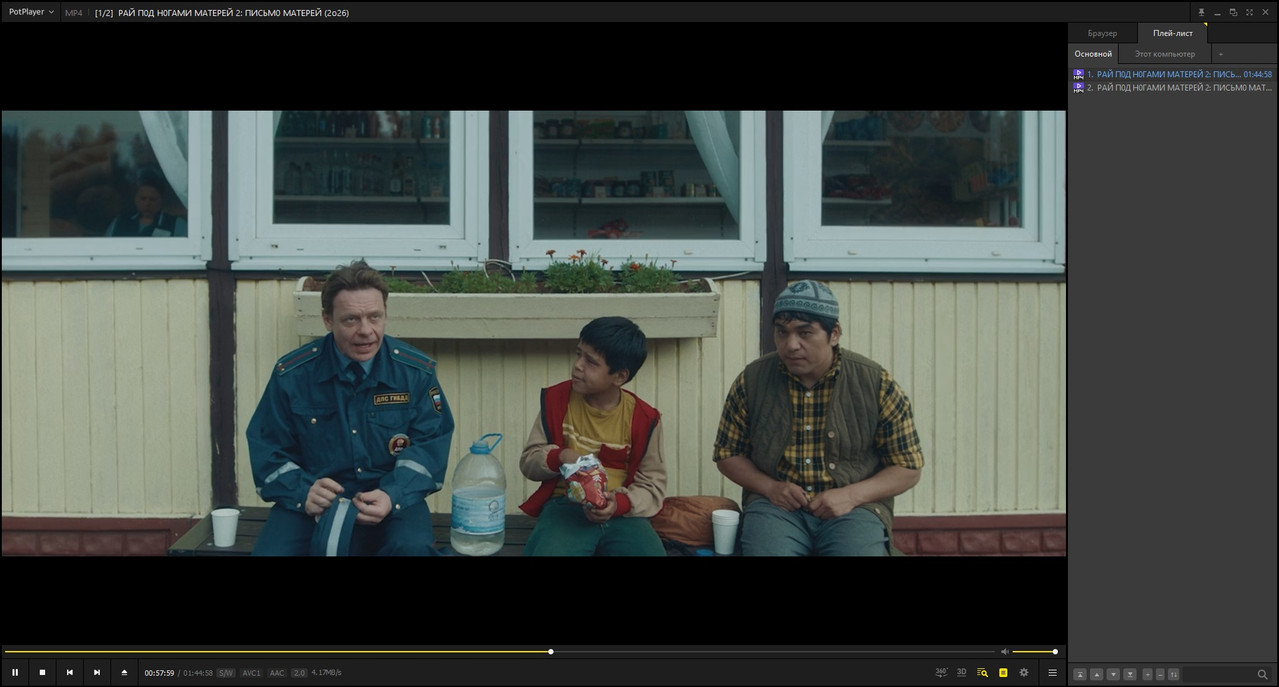
Task: Click the eject/open file icon
Action: [x=124, y=673]
